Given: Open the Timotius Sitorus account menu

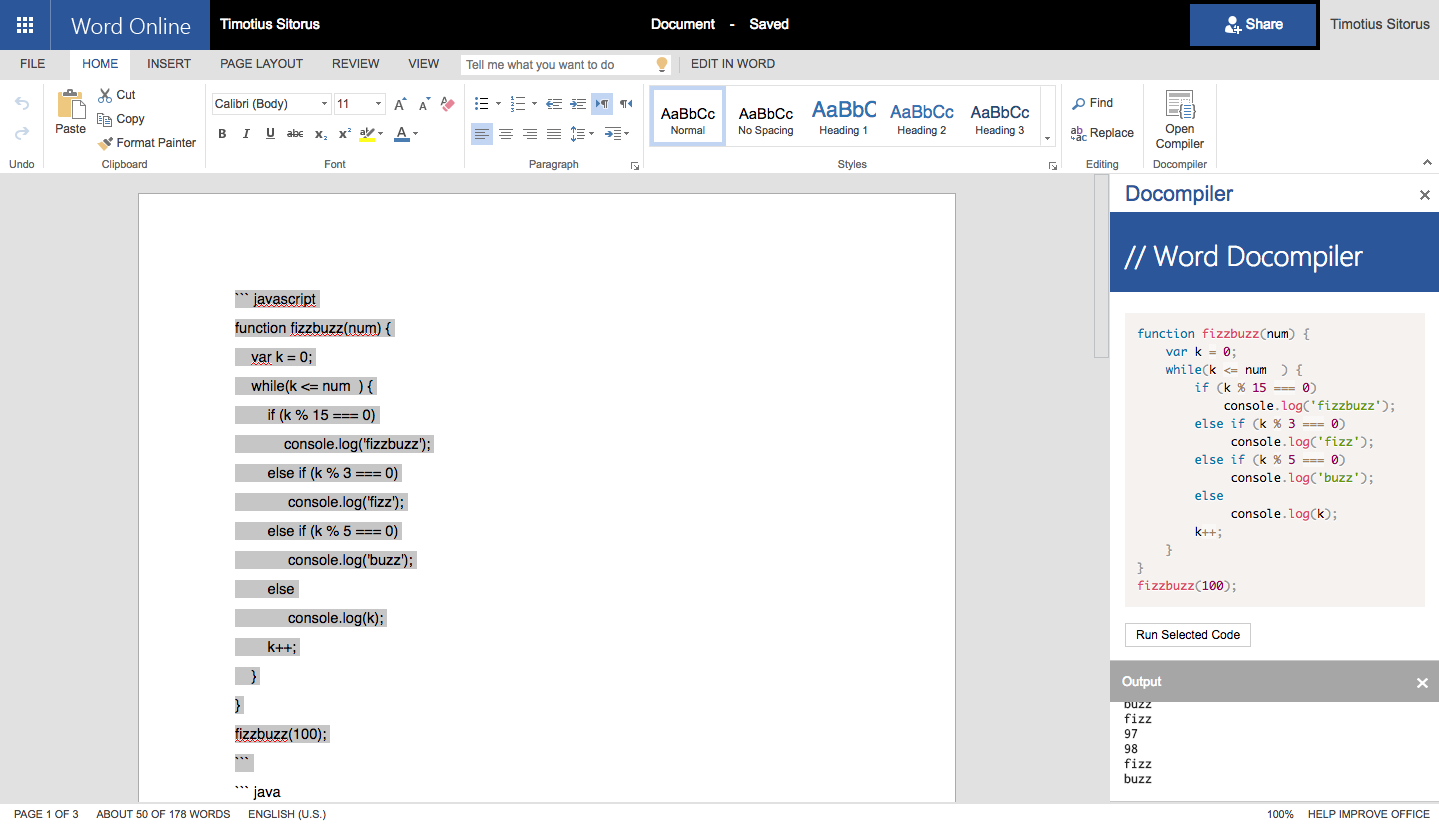Looking at the screenshot, I should click(1380, 25).
